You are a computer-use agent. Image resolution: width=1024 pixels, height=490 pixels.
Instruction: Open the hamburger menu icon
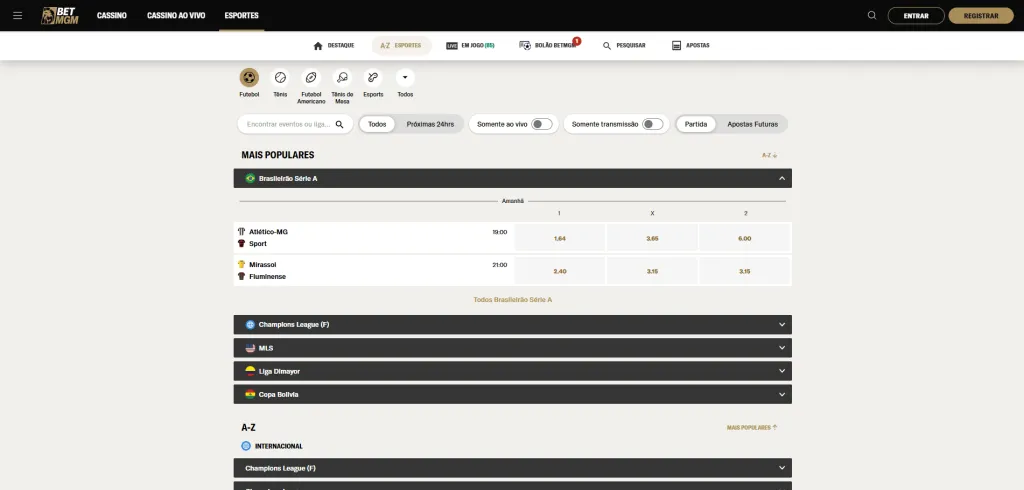(18, 16)
